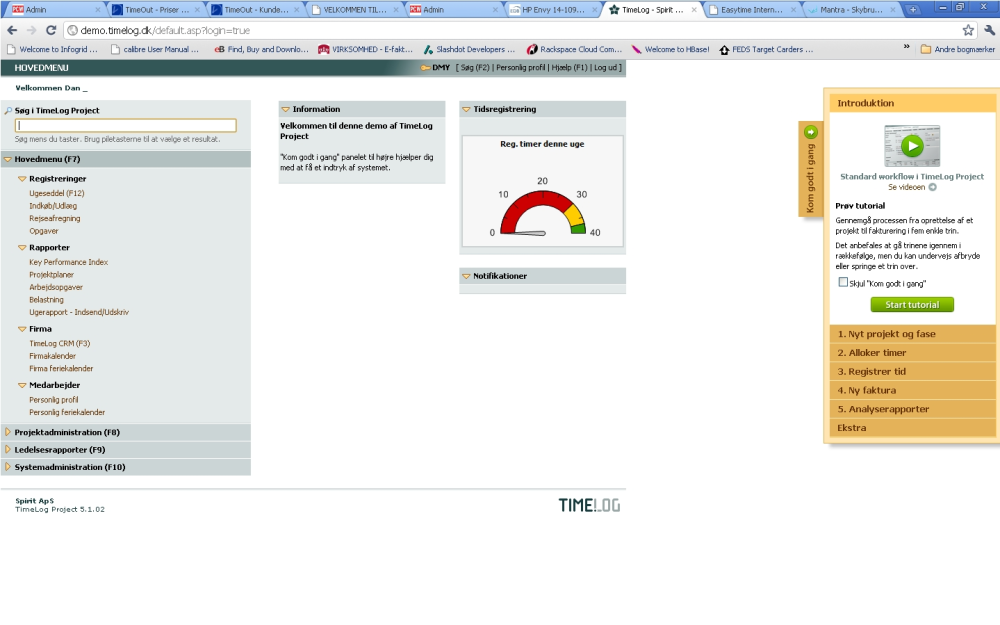1000x625 pixels.
Task: Collapse the Registreringer group
Action: click(22, 179)
